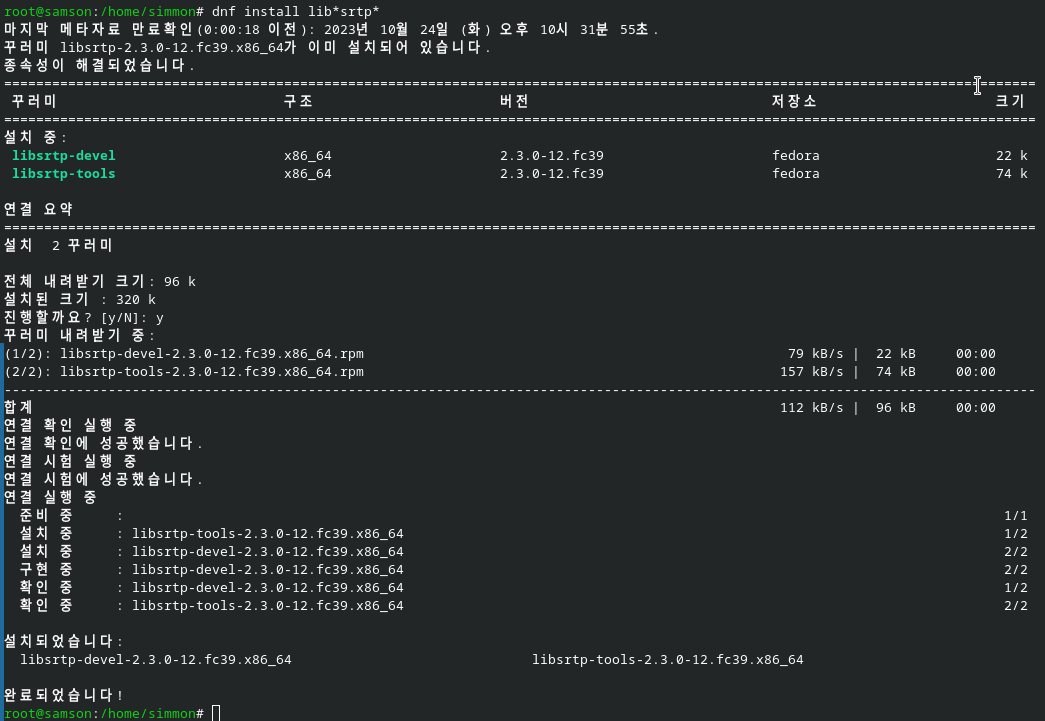
Task: Click the fedora repository in libsrtp-devel row
Action: 796,155
